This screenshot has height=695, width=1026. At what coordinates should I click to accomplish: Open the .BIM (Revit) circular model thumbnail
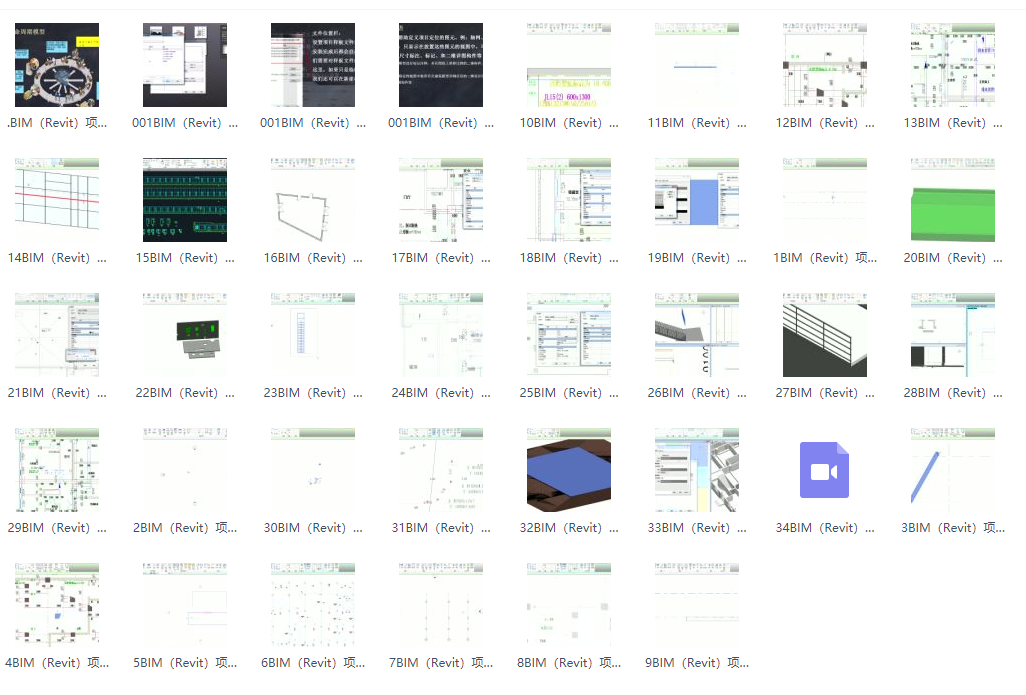pos(57,65)
